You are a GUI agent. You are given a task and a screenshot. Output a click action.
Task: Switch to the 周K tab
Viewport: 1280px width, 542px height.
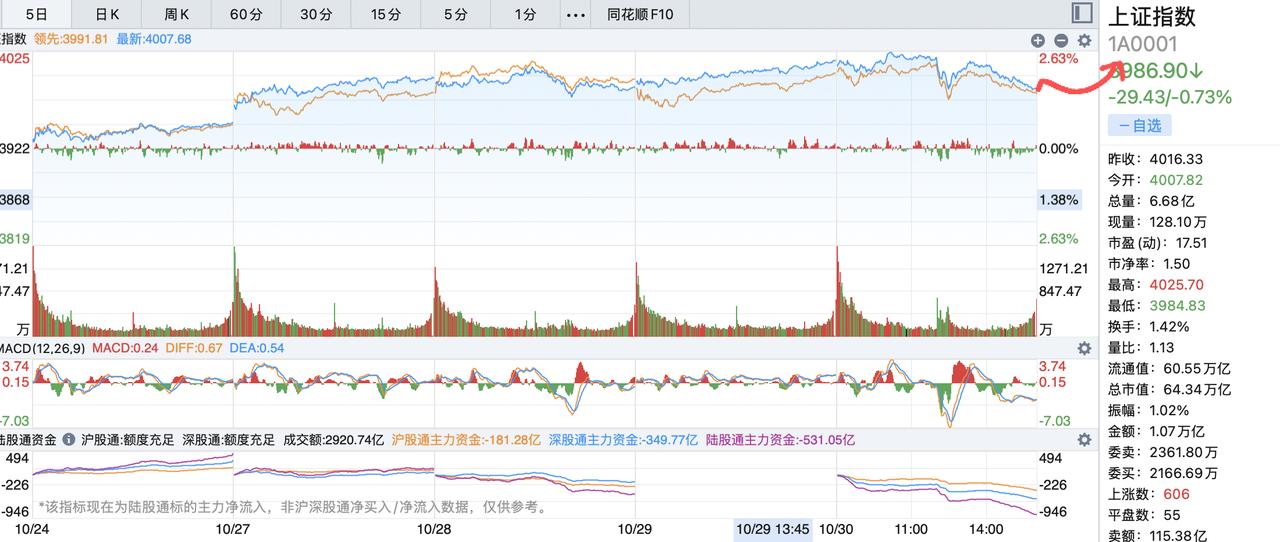177,14
